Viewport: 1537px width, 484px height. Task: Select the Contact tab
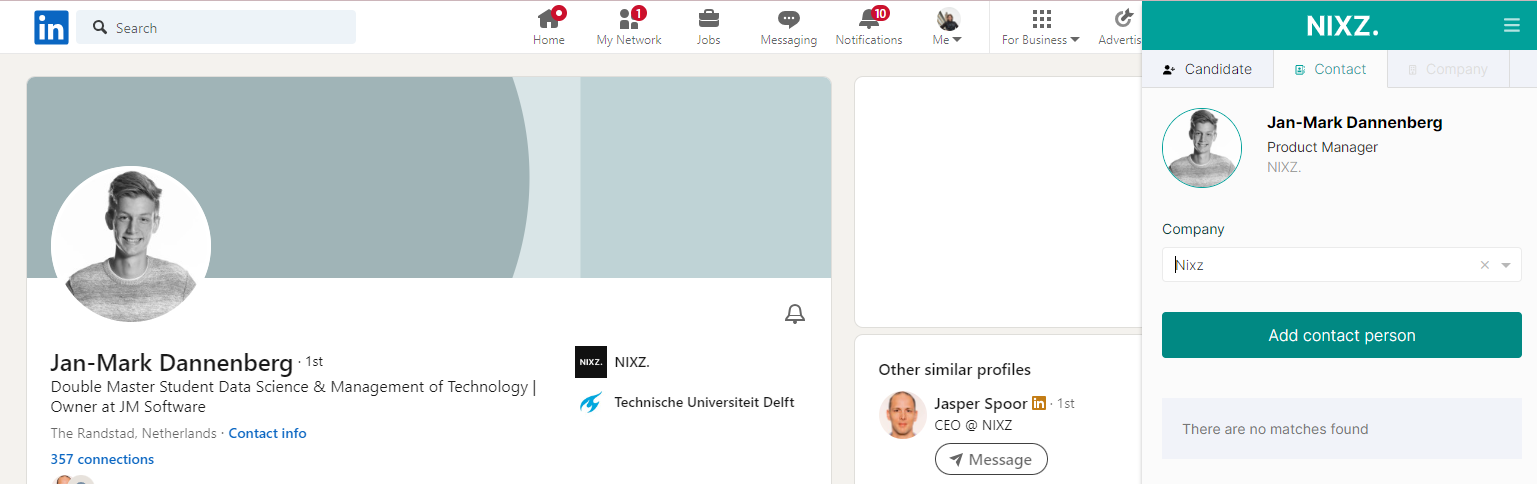click(x=1330, y=69)
